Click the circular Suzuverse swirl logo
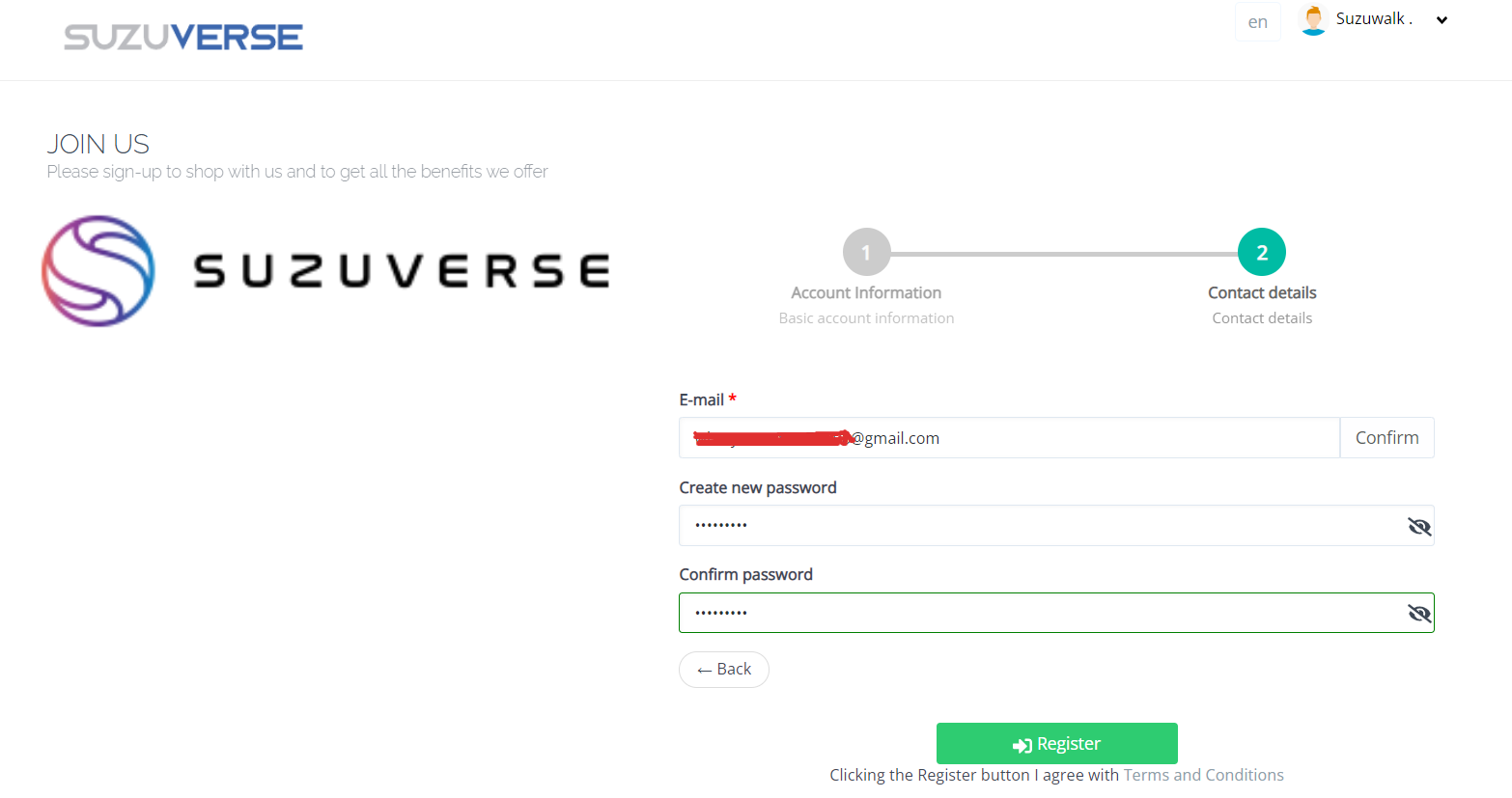The image size is (1512, 798). coord(98,271)
